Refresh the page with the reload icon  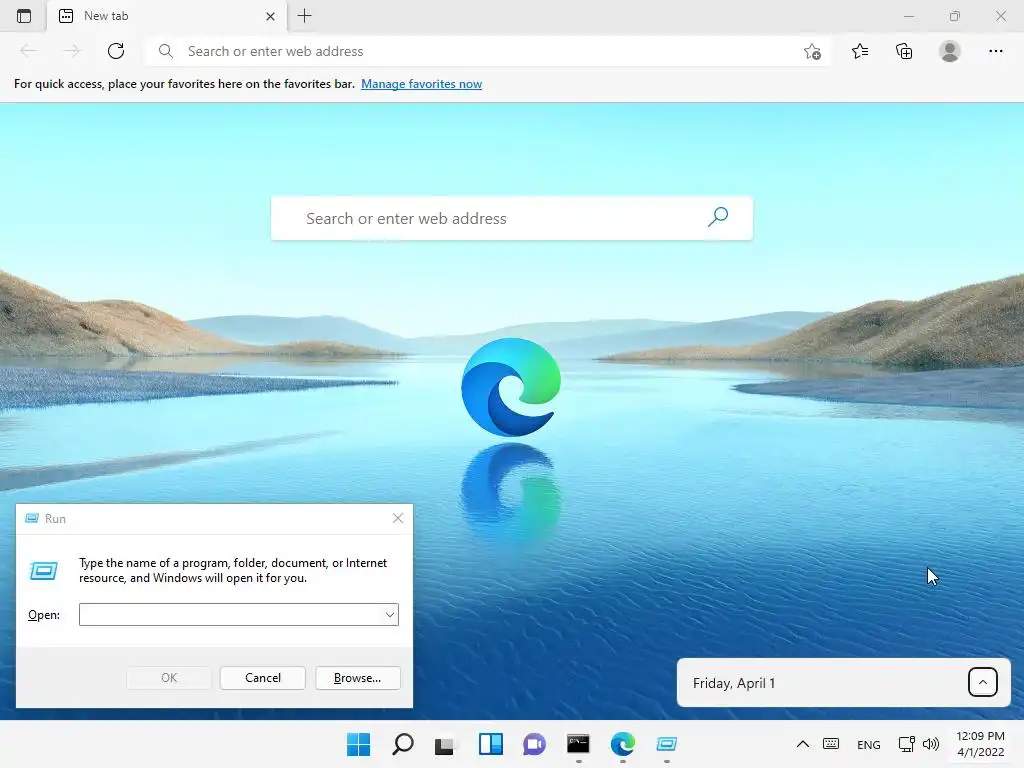(116, 51)
